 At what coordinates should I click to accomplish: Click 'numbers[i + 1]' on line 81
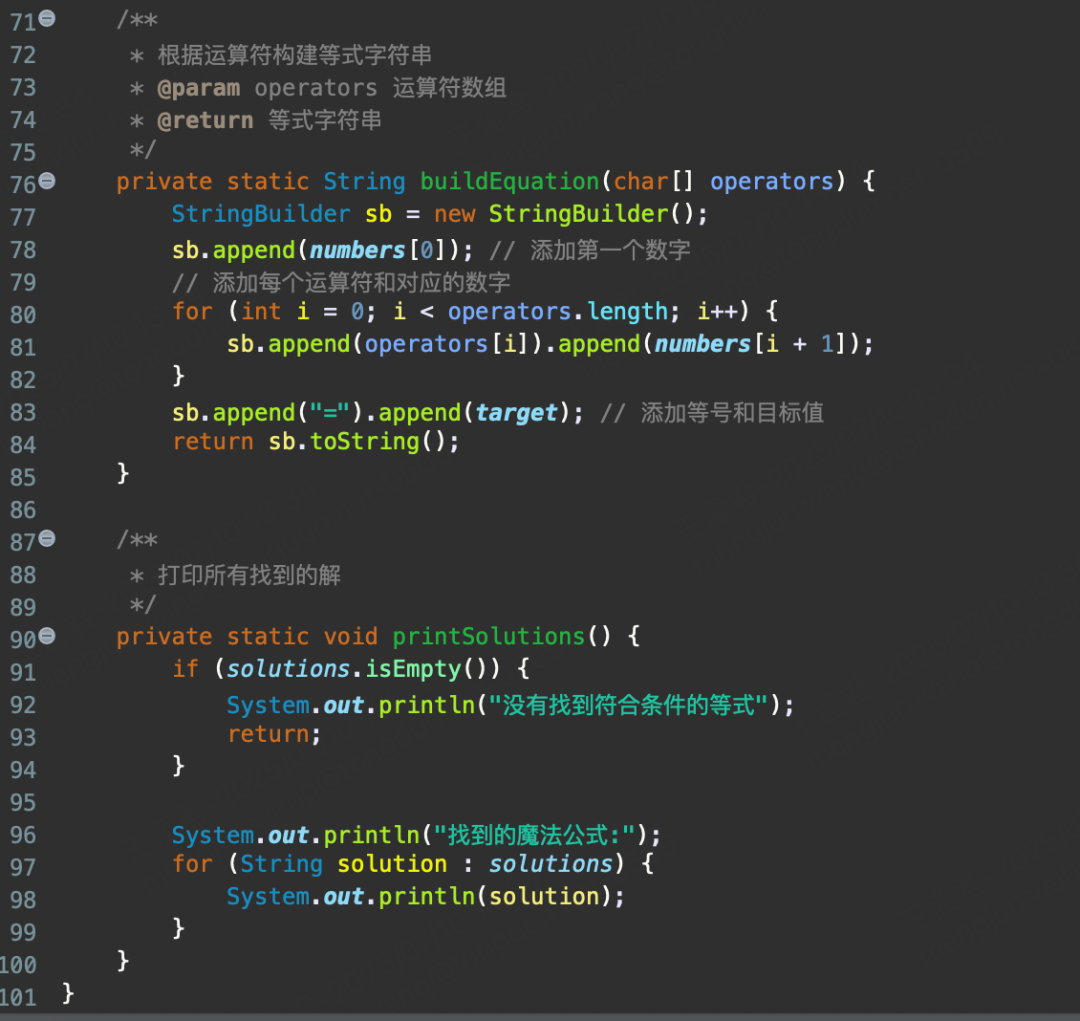(x=750, y=344)
